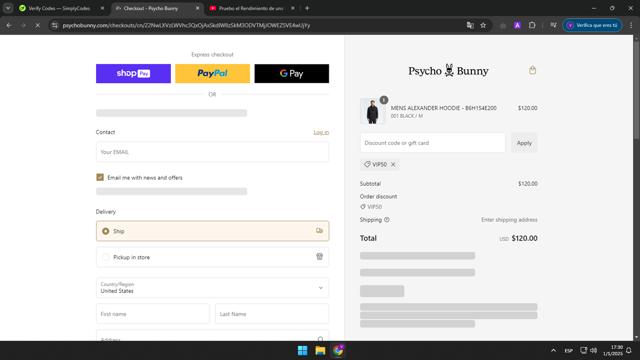Open a new browser tab
Screen dimensions: 640x360
pos(307,8)
